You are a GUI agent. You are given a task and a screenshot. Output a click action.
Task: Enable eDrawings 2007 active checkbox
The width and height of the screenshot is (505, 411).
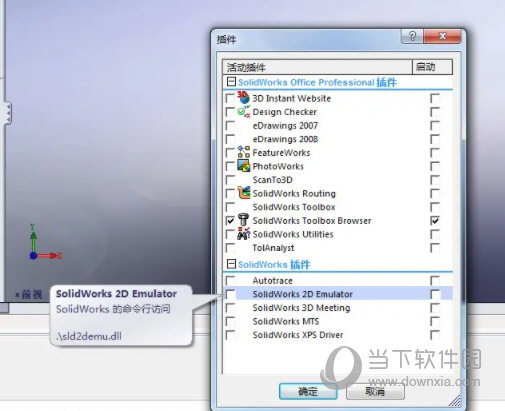point(230,125)
